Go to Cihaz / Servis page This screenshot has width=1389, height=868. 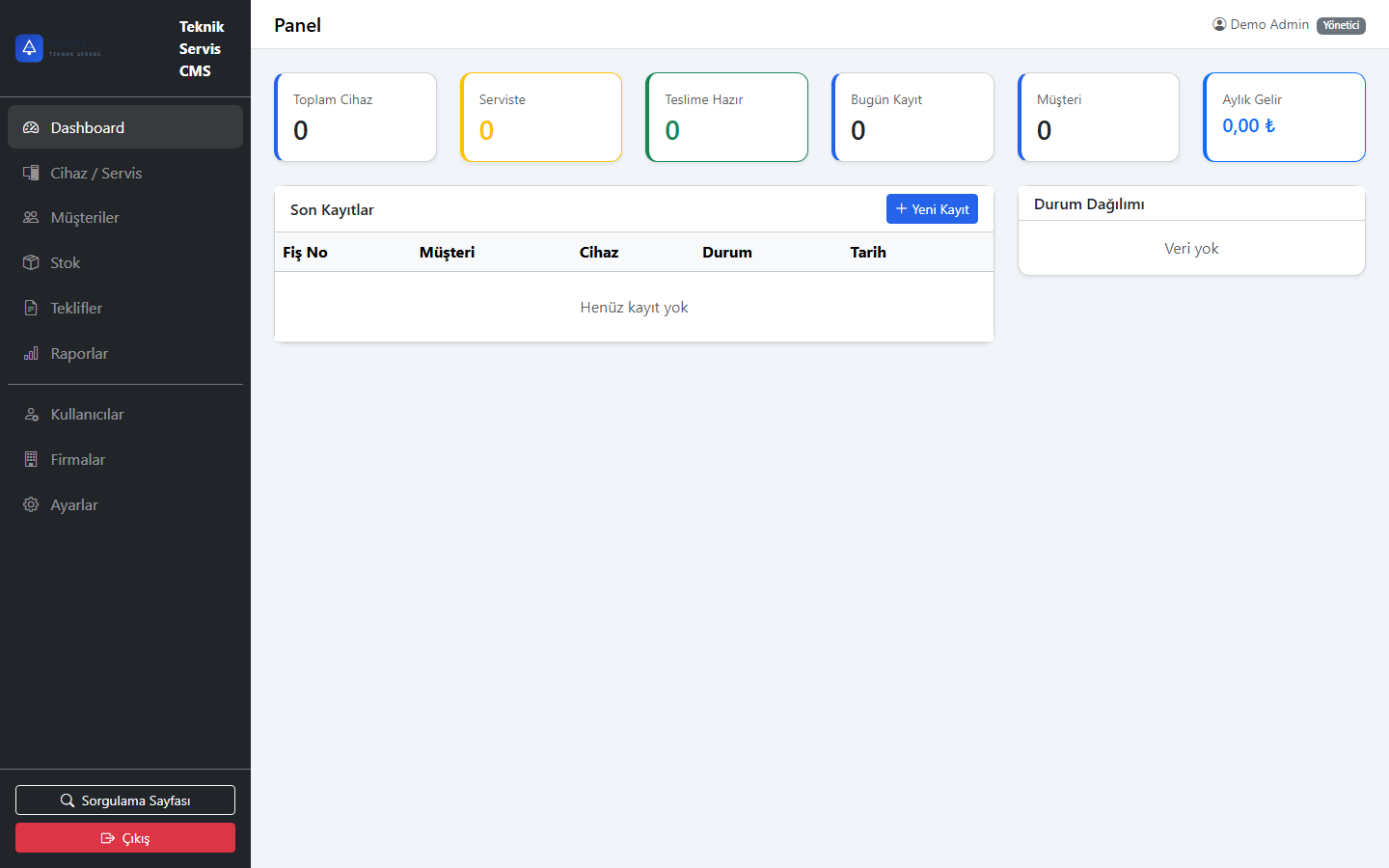click(x=125, y=173)
